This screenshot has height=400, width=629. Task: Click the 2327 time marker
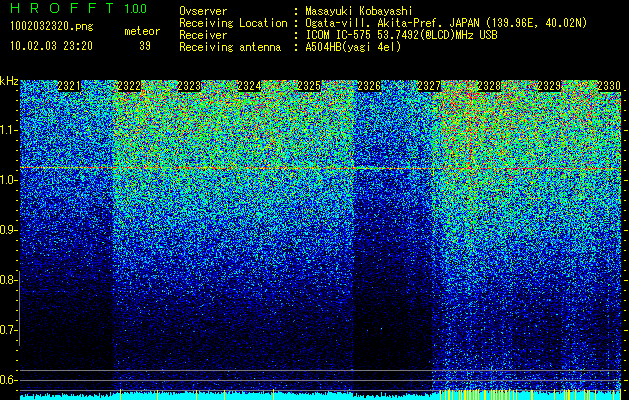point(429,86)
